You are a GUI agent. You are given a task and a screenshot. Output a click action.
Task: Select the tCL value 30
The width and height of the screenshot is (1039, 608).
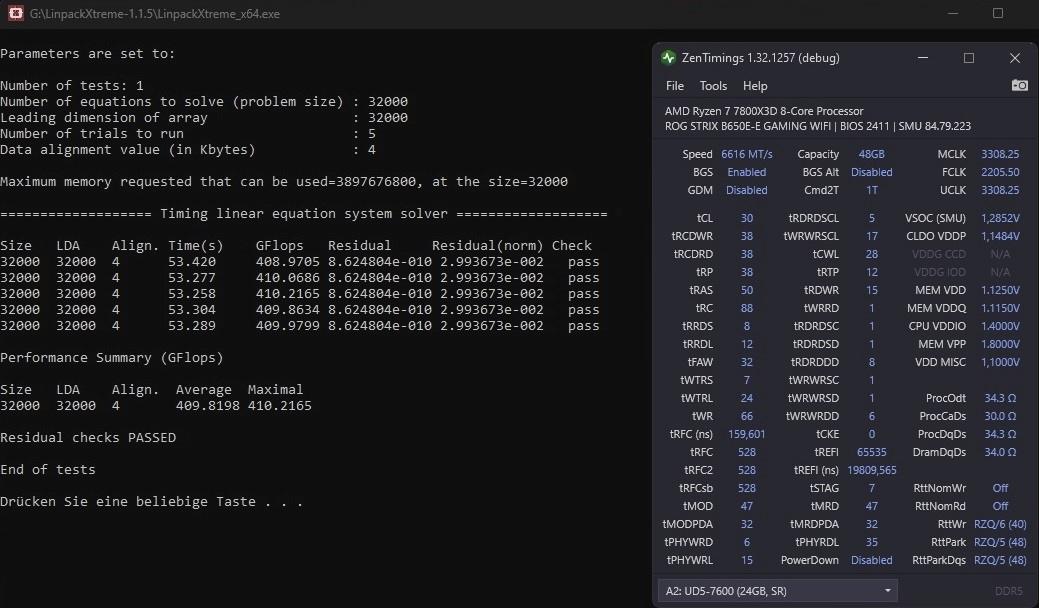pos(747,218)
